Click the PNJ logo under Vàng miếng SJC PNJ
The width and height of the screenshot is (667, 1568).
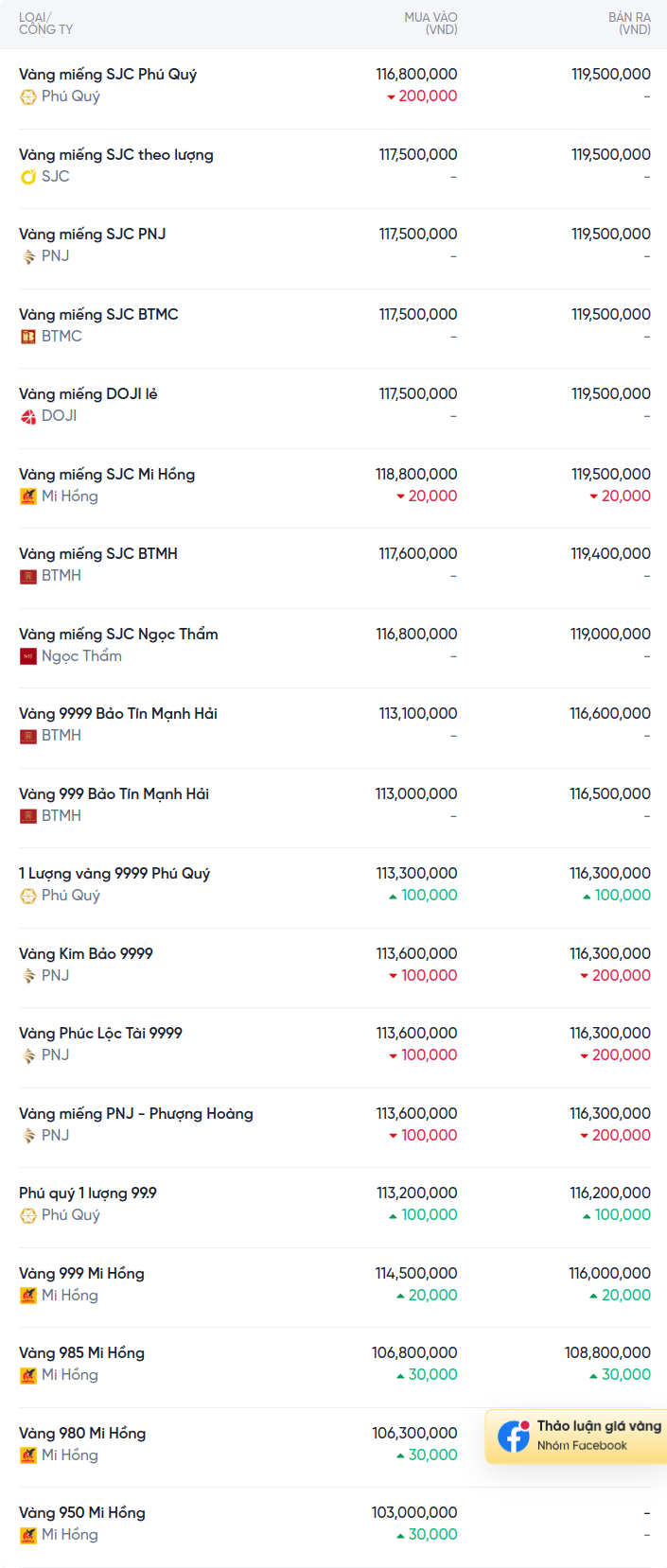(28, 256)
